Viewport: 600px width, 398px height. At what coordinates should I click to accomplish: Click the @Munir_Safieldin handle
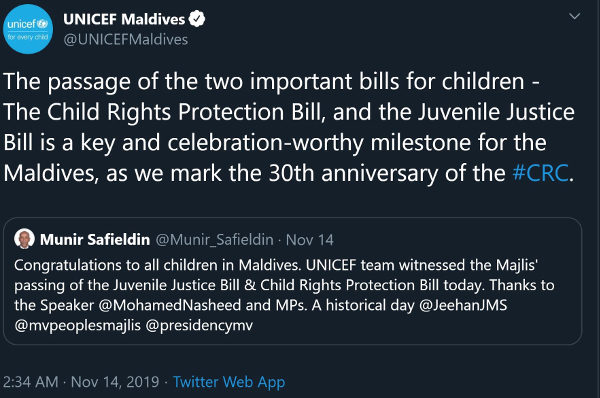tap(215, 240)
